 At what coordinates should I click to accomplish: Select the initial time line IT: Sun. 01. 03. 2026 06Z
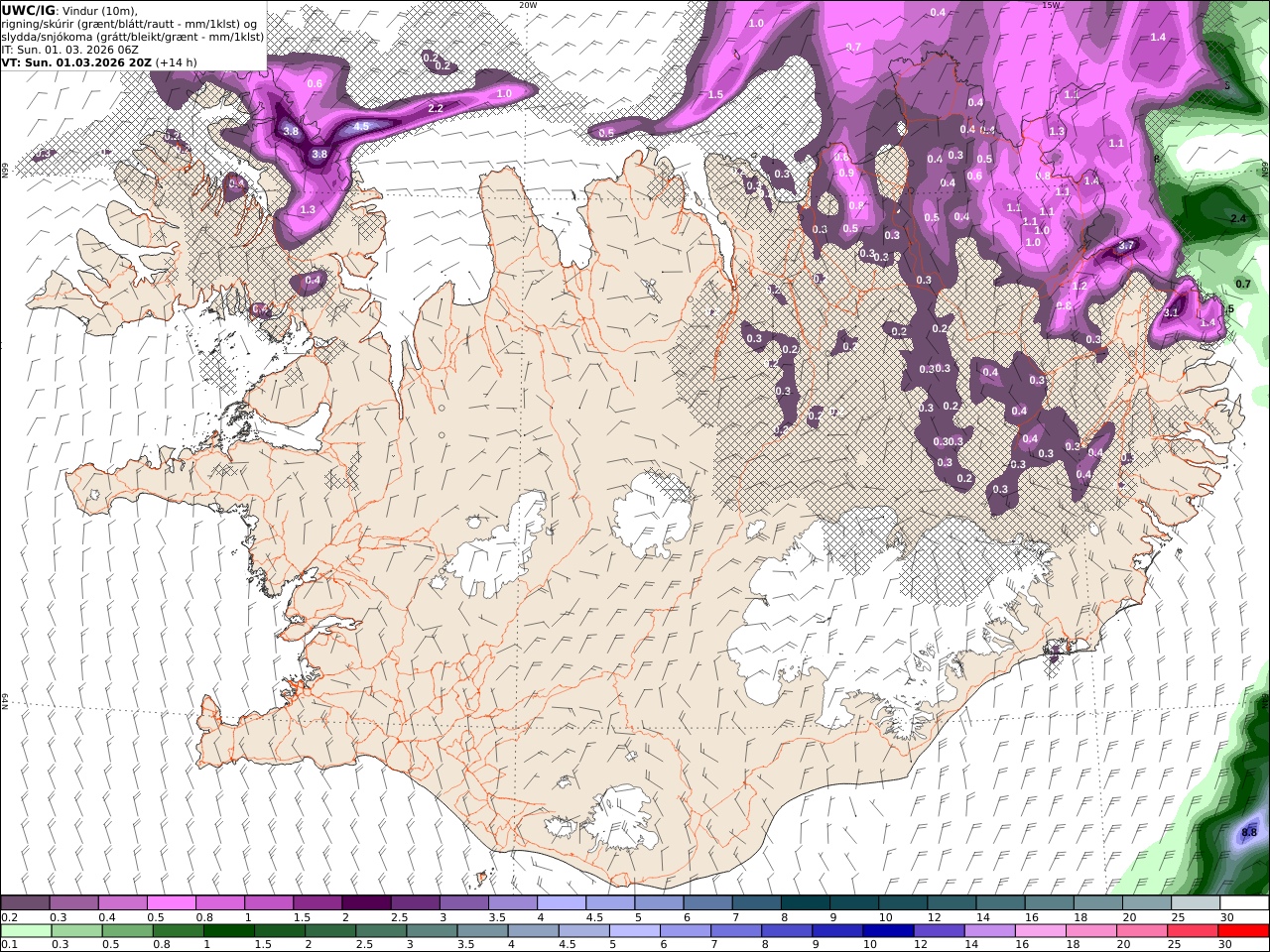(68, 49)
